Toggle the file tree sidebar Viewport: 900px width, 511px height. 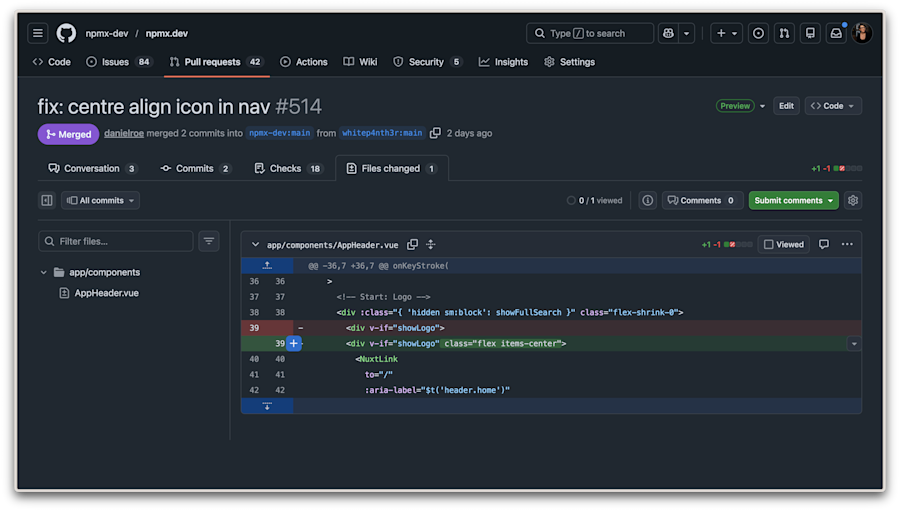click(47, 200)
